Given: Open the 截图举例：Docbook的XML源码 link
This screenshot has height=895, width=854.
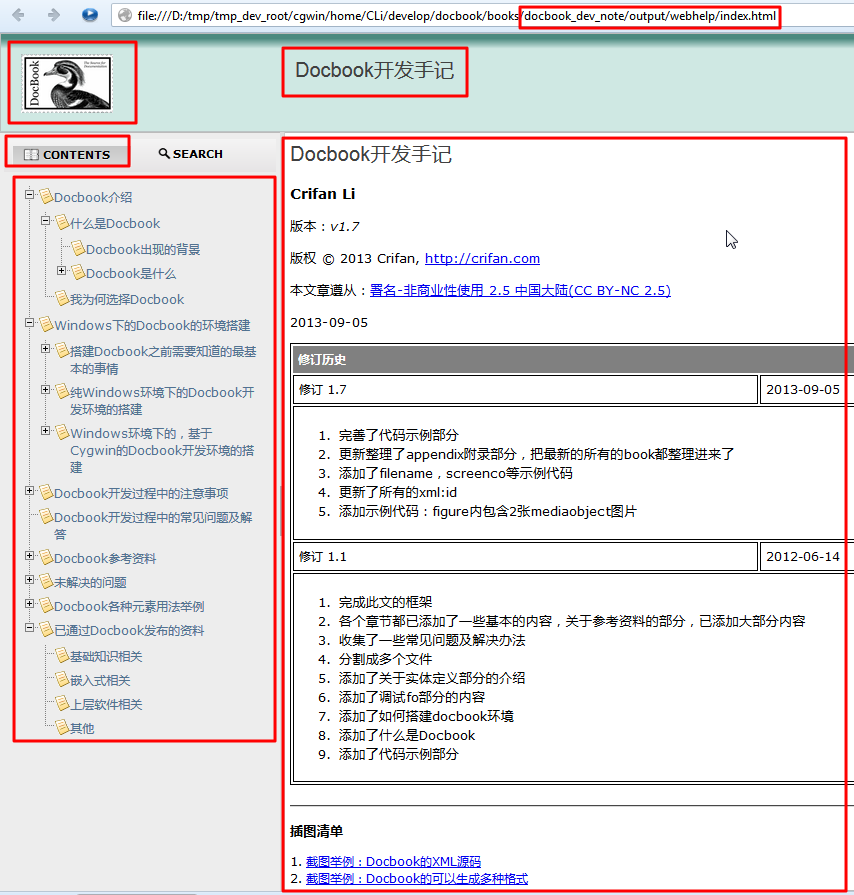Looking at the screenshot, I should click(393, 861).
